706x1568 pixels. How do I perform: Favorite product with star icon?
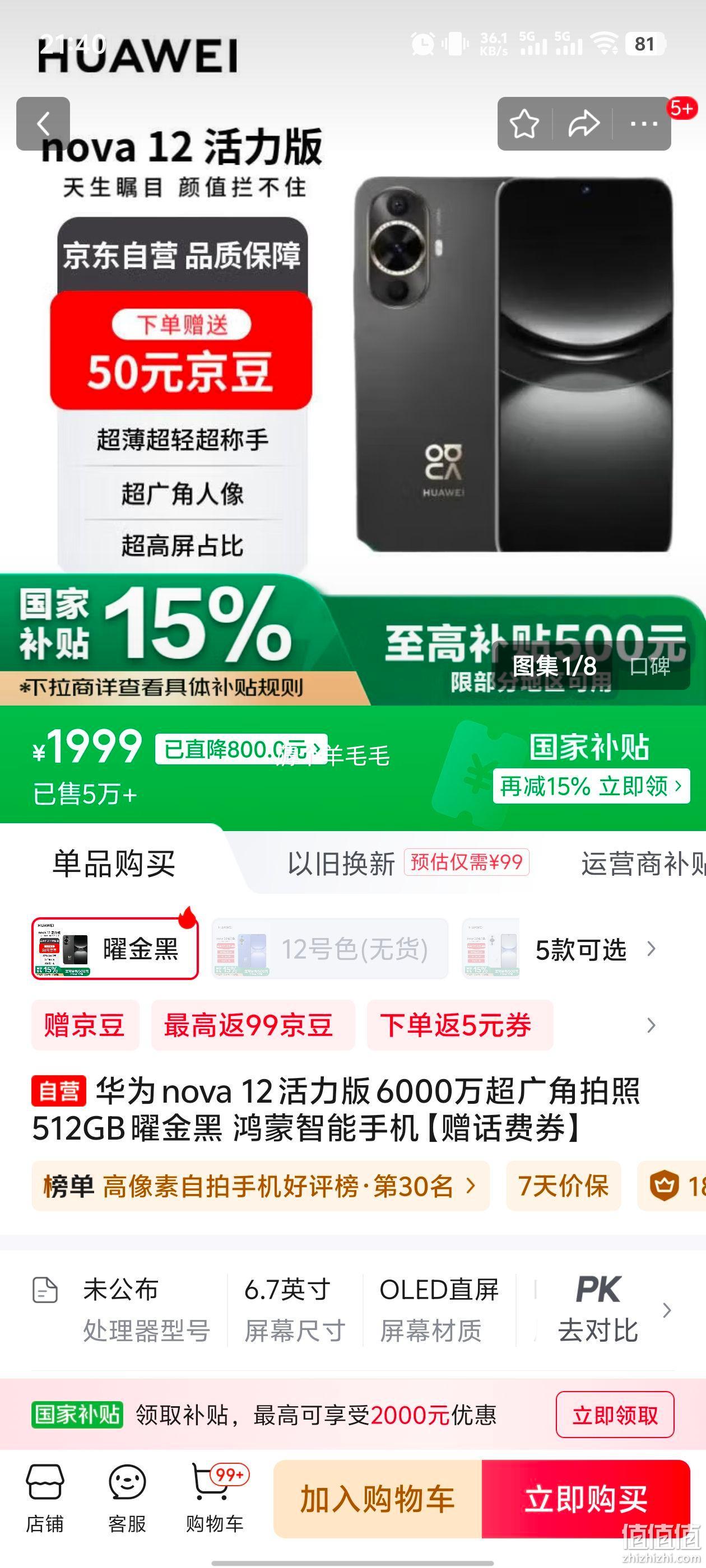[x=524, y=124]
